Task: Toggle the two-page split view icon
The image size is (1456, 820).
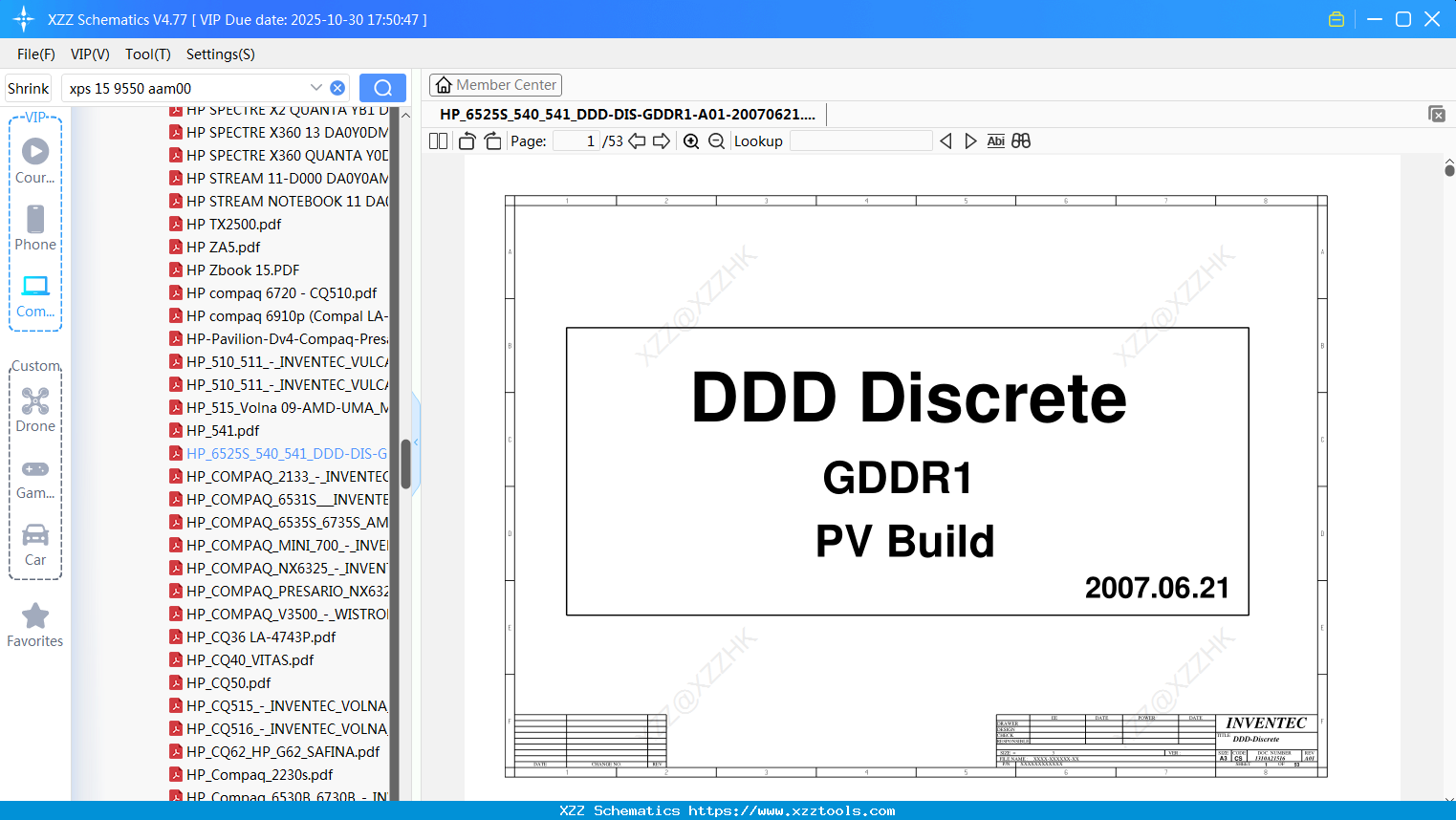Action: click(439, 141)
